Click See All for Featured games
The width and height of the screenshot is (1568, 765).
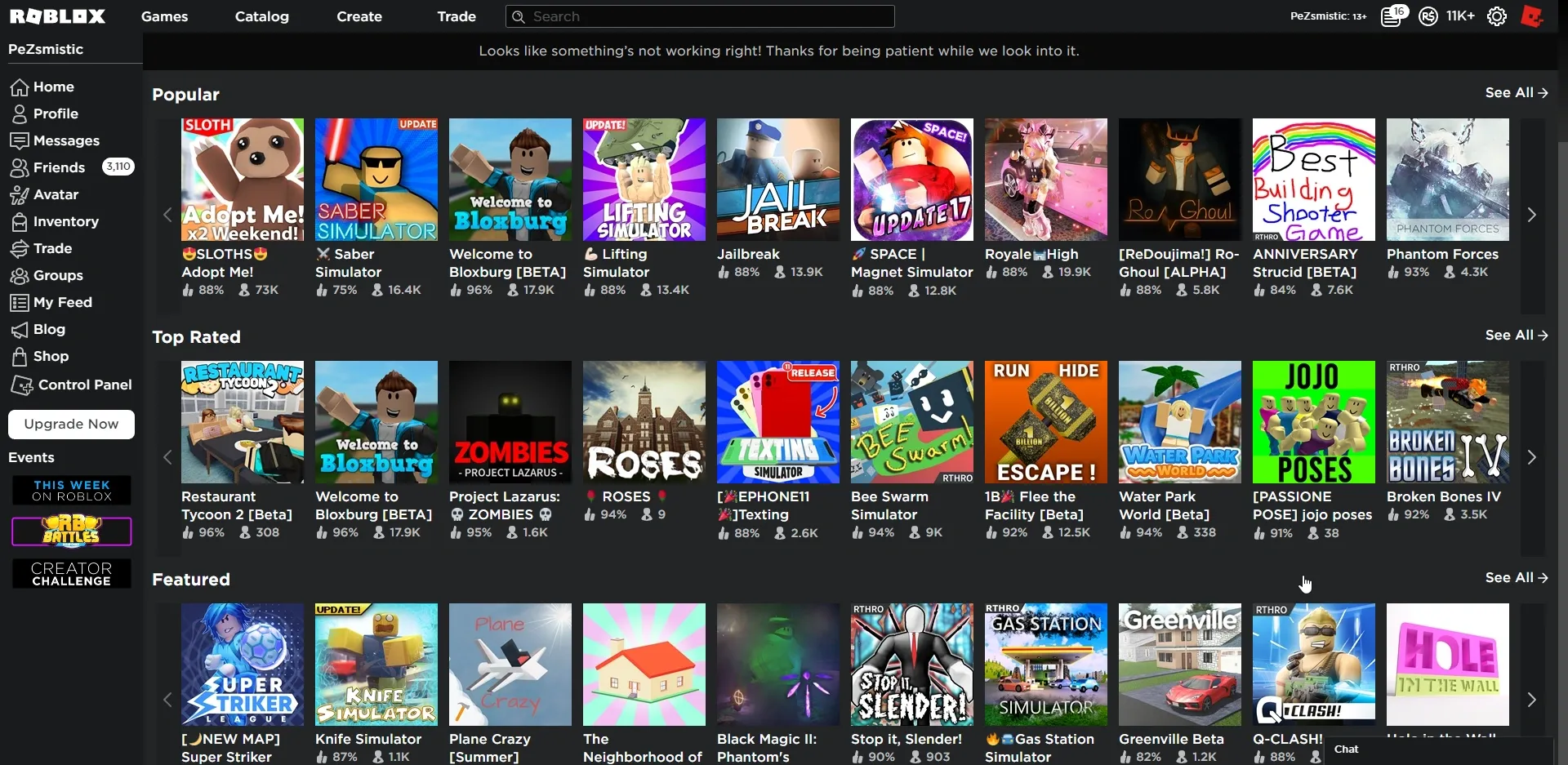[x=1517, y=578]
